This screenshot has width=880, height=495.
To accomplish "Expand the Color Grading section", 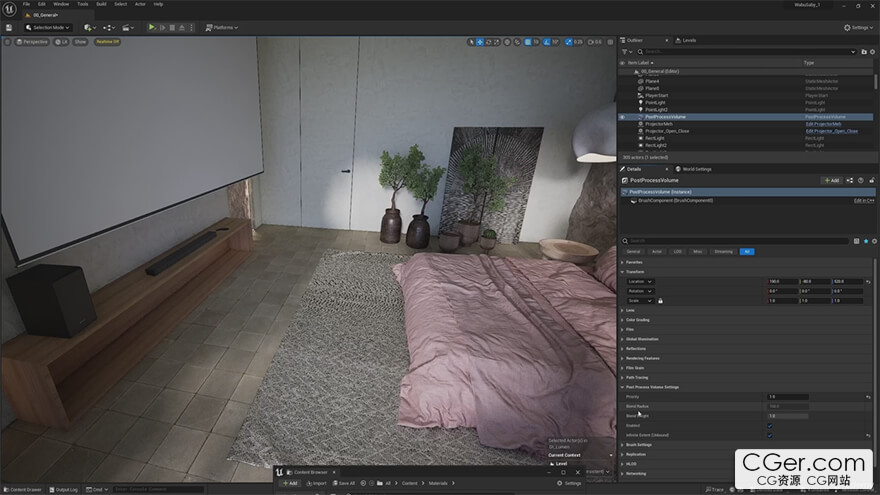I will [637, 320].
